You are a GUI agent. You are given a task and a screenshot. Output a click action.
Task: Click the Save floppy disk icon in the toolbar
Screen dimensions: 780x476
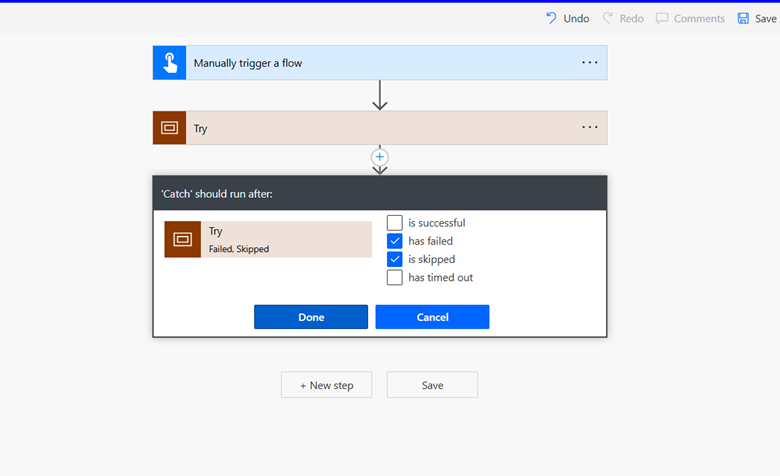coord(743,18)
